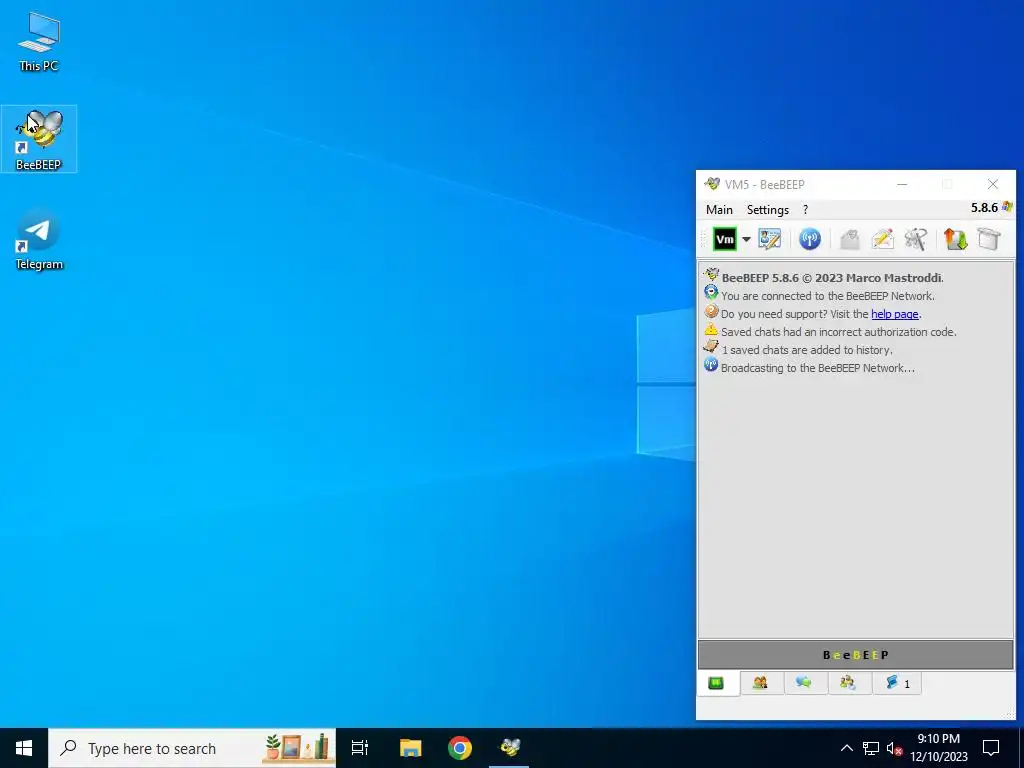
Task: Click 'Broadcasting to the BeeBEEP Network...' message
Action: click(818, 368)
